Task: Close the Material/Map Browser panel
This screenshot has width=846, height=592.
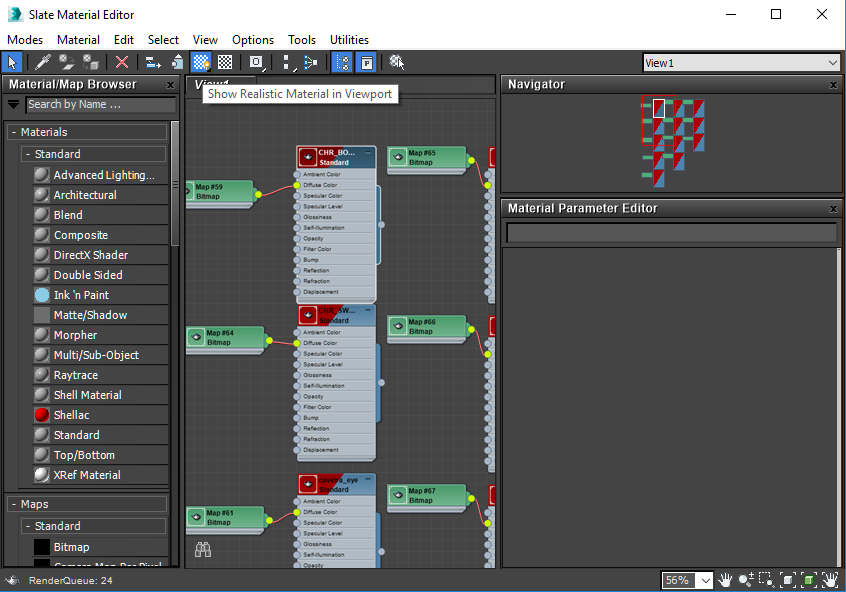Action: [170, 85]
